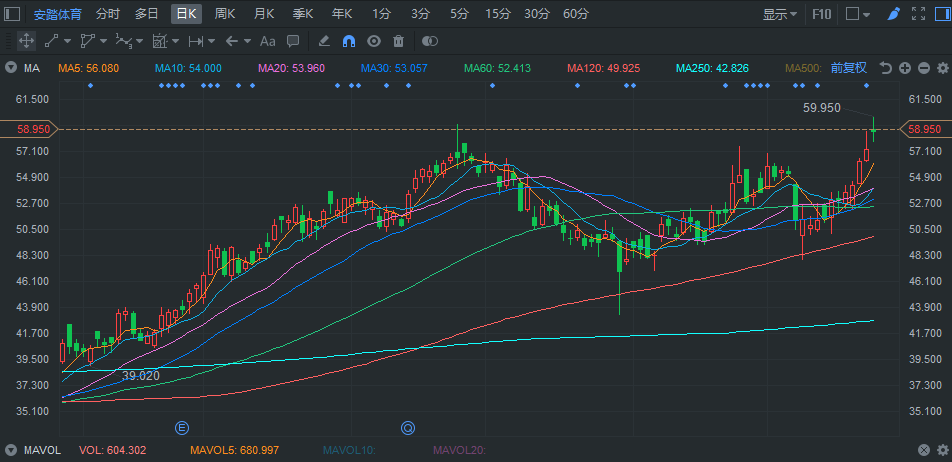Image resolution: width=952 pixels, height=462 pixels.
Task: Select the 年K yearly candlestick tab
Action: coord(342,14)
